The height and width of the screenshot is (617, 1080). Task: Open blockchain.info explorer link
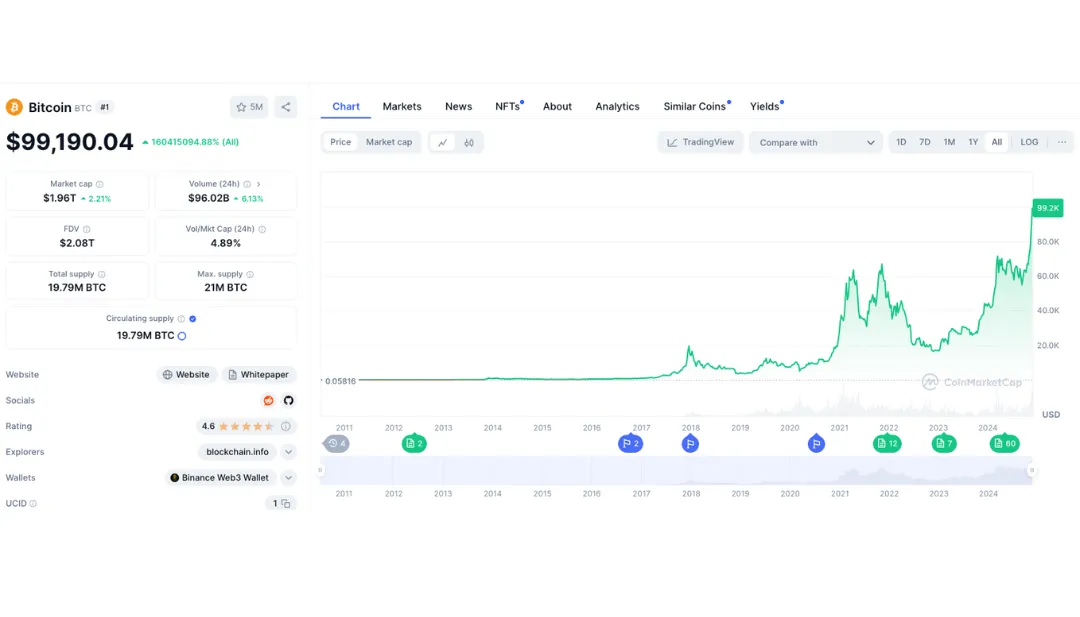tap(238, 452)
